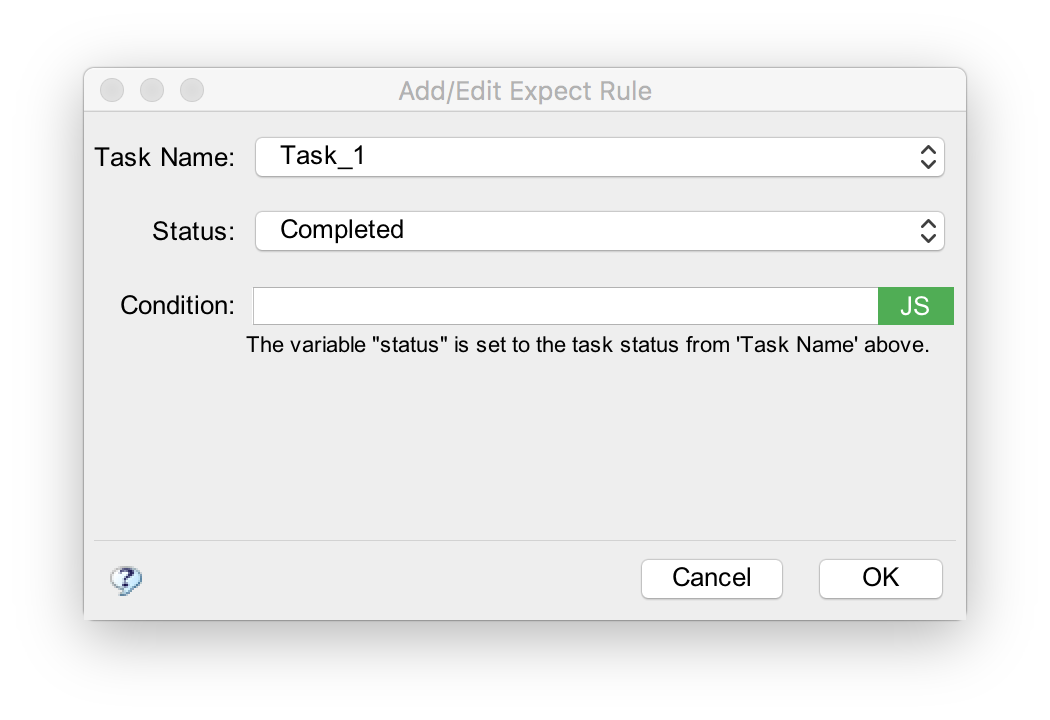Click the stepper arrows beside Task_1
This screenshot has height=720, width=1050.
tap(929, 157)
